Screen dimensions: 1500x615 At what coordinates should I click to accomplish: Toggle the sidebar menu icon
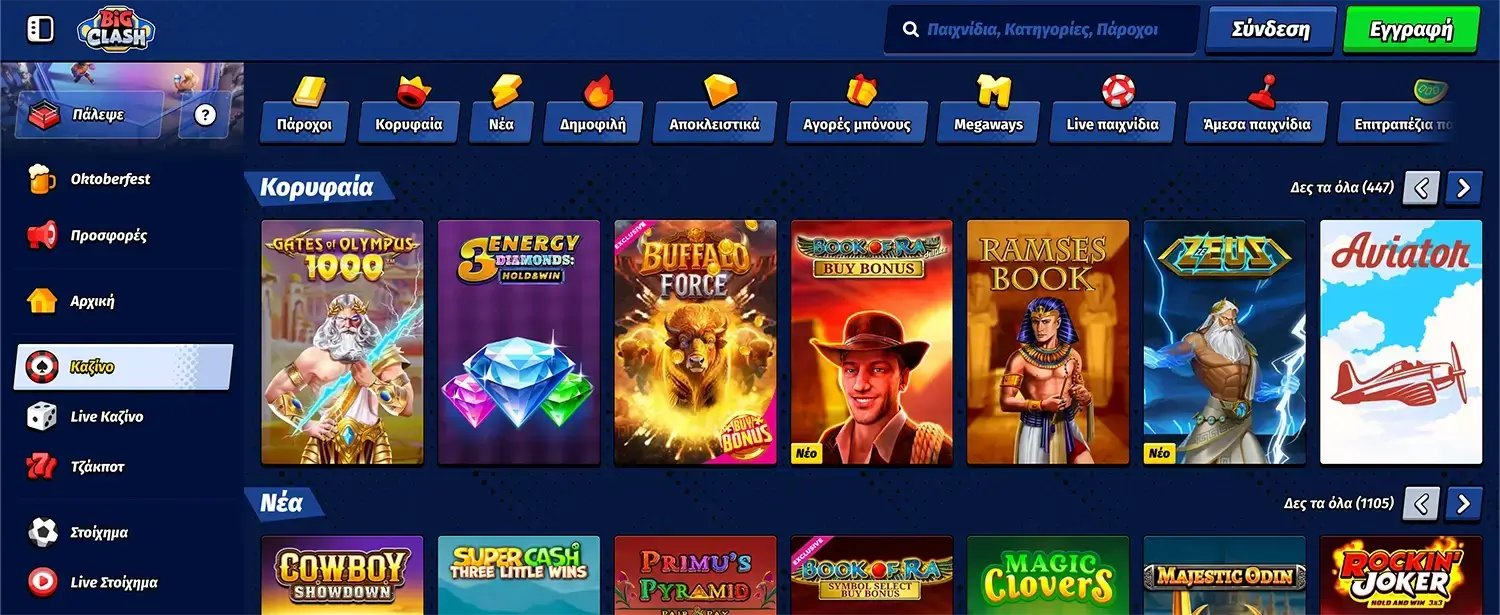click(x=39, y=29)
